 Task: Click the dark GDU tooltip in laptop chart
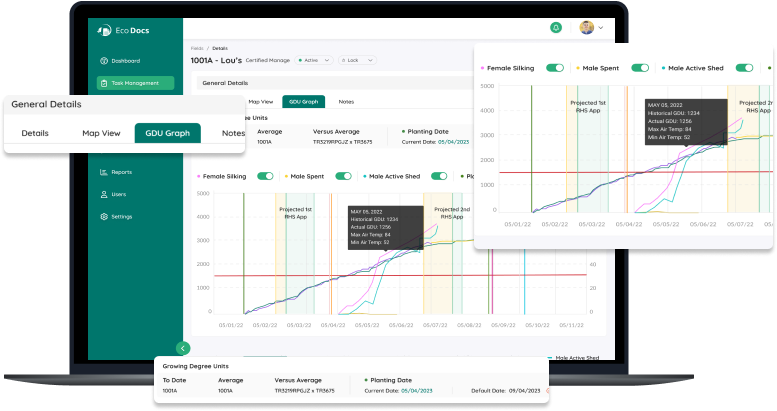tap(386, 228)
